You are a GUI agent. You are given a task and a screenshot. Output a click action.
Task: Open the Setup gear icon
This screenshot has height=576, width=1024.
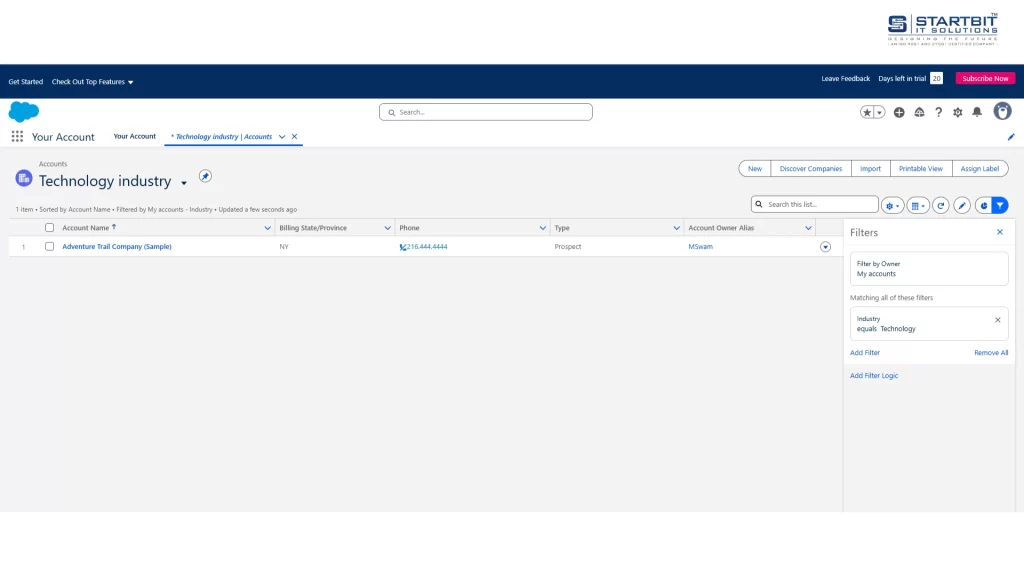point(957,112)
